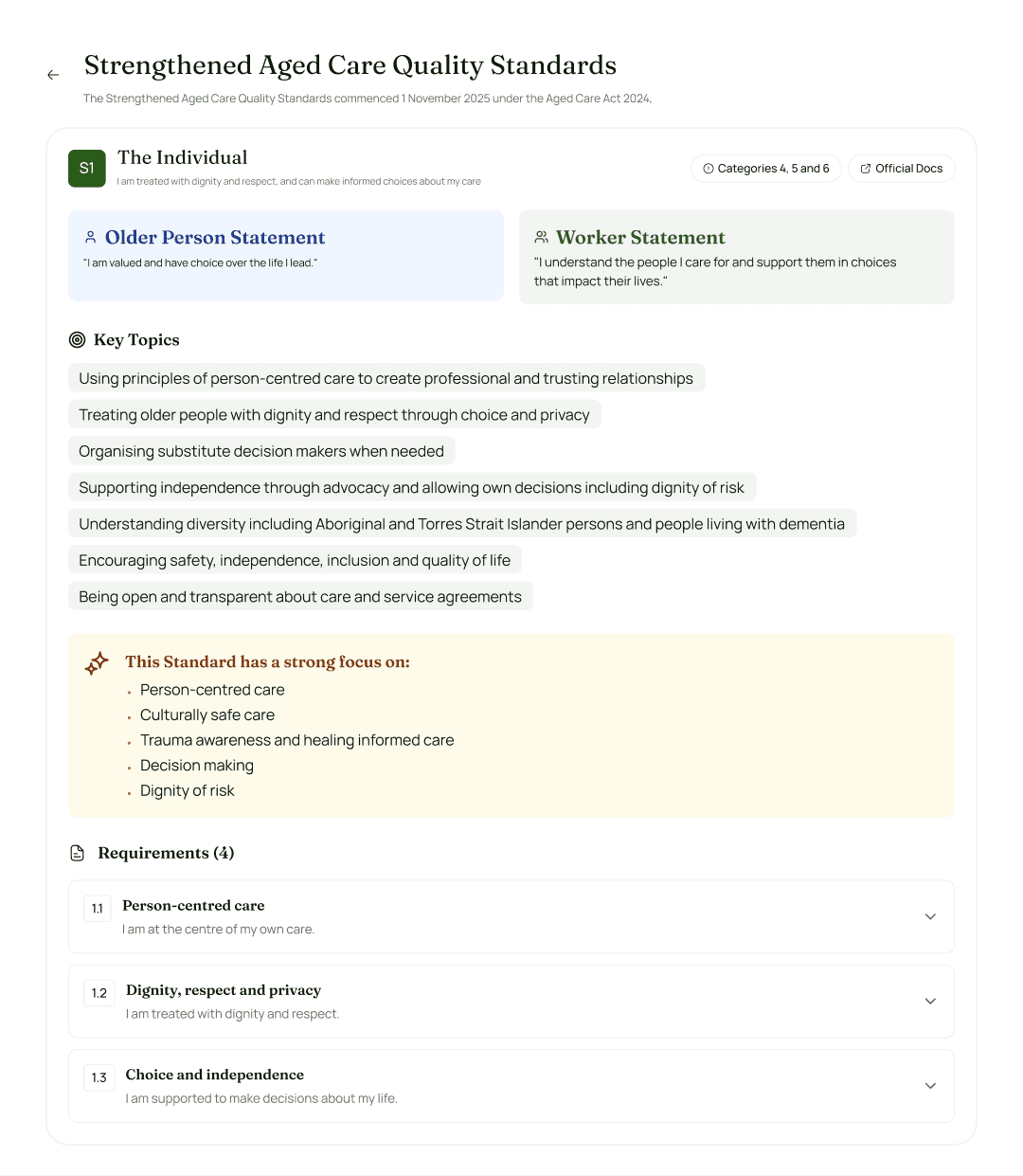This screenshot has width=1023, height=1176.
Task: Click the care and service agreements topic tag
Action: [300, 596]
